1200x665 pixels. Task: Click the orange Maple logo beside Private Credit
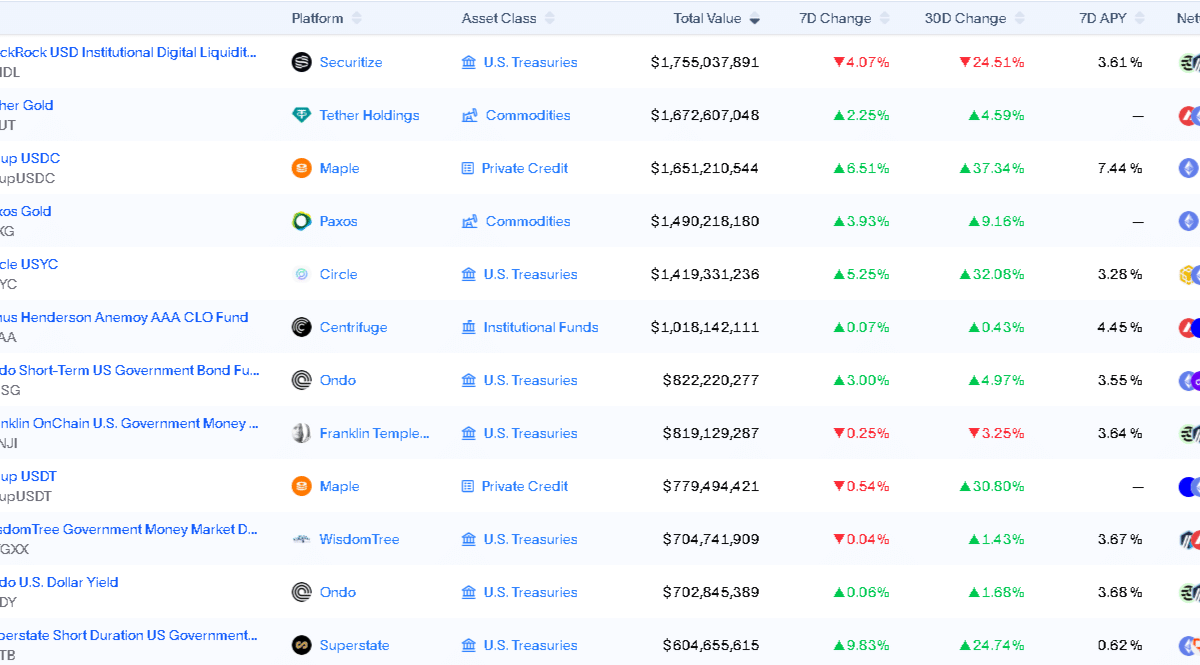pyautogui.click(x=301, y=168)
